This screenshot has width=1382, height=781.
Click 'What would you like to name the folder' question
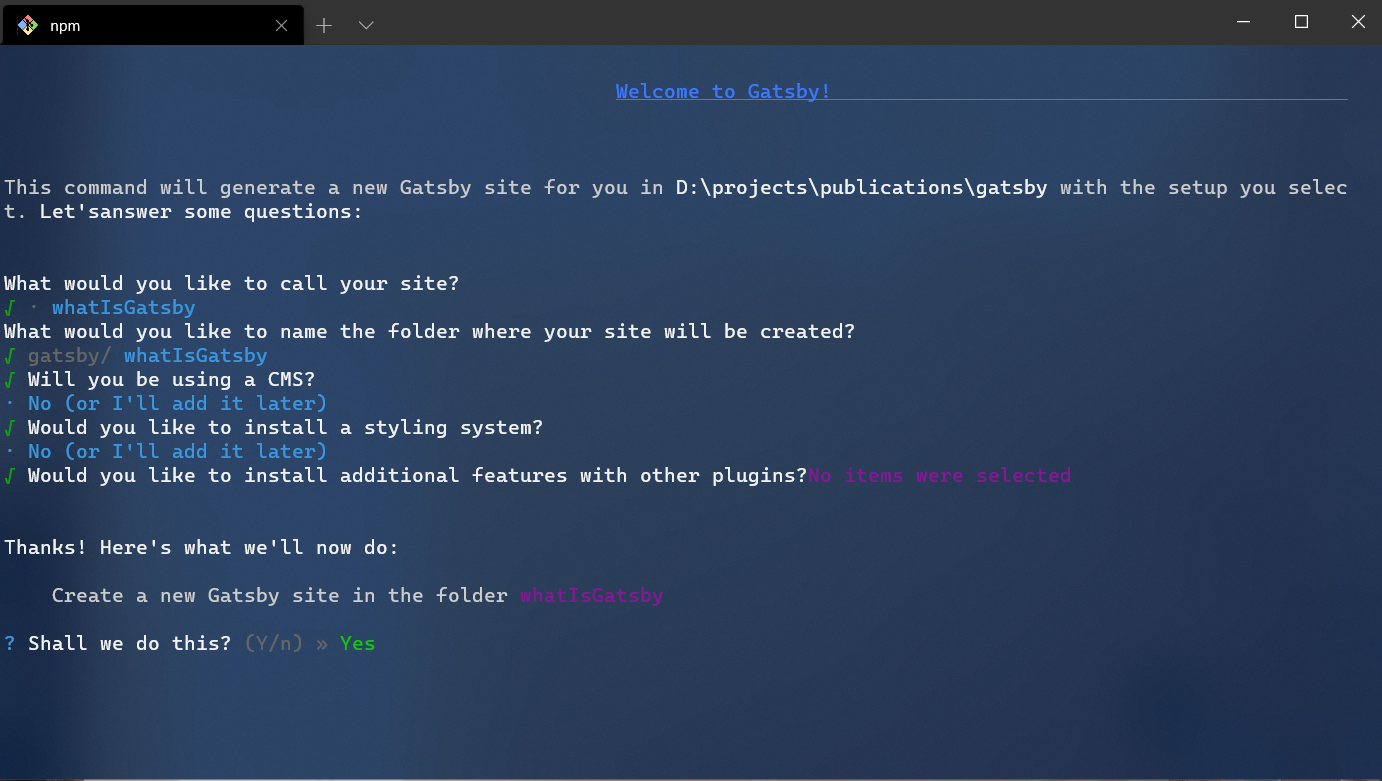(x=430, y=332)
